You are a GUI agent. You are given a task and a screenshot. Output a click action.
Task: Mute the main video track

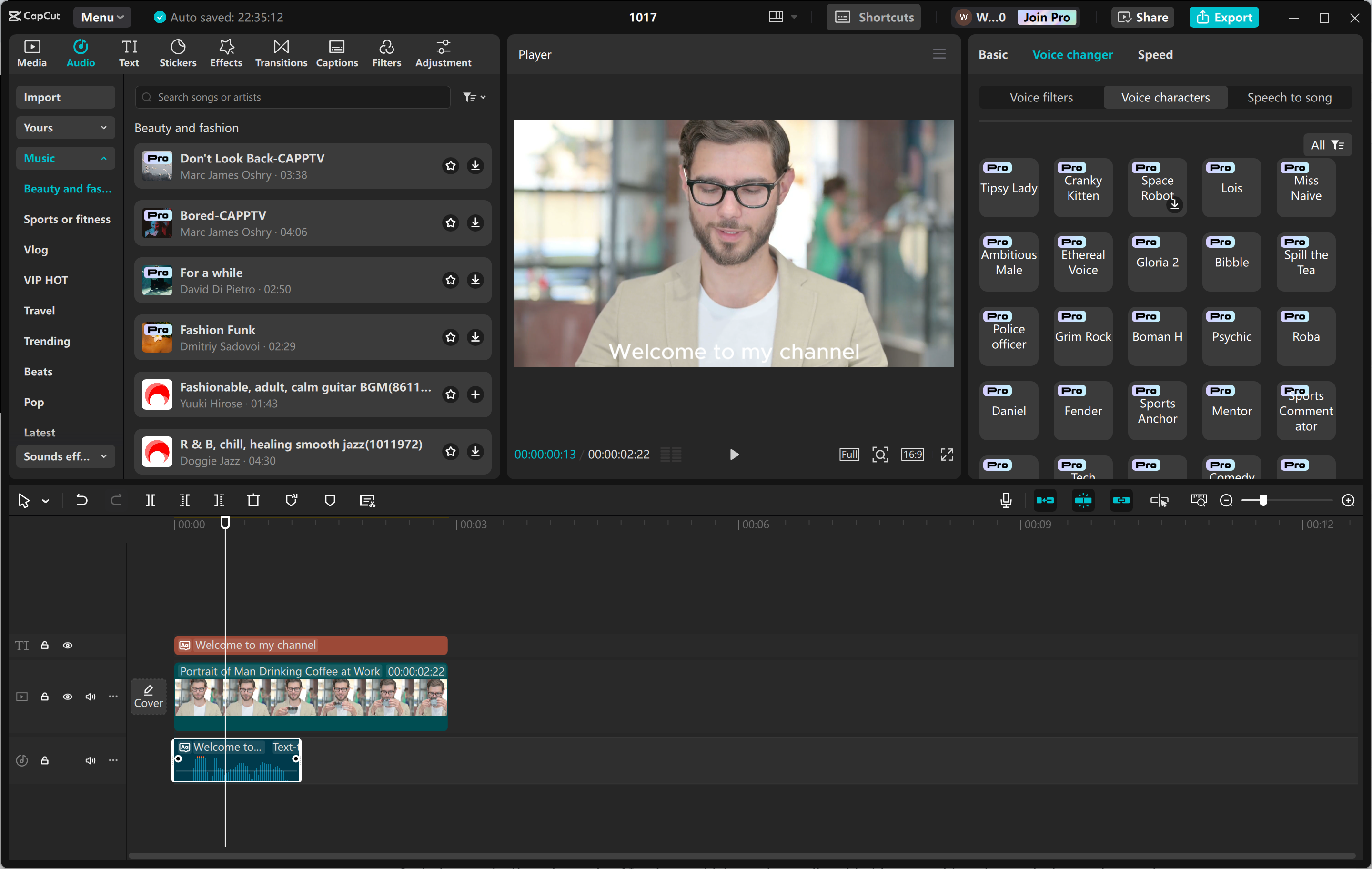90,697
